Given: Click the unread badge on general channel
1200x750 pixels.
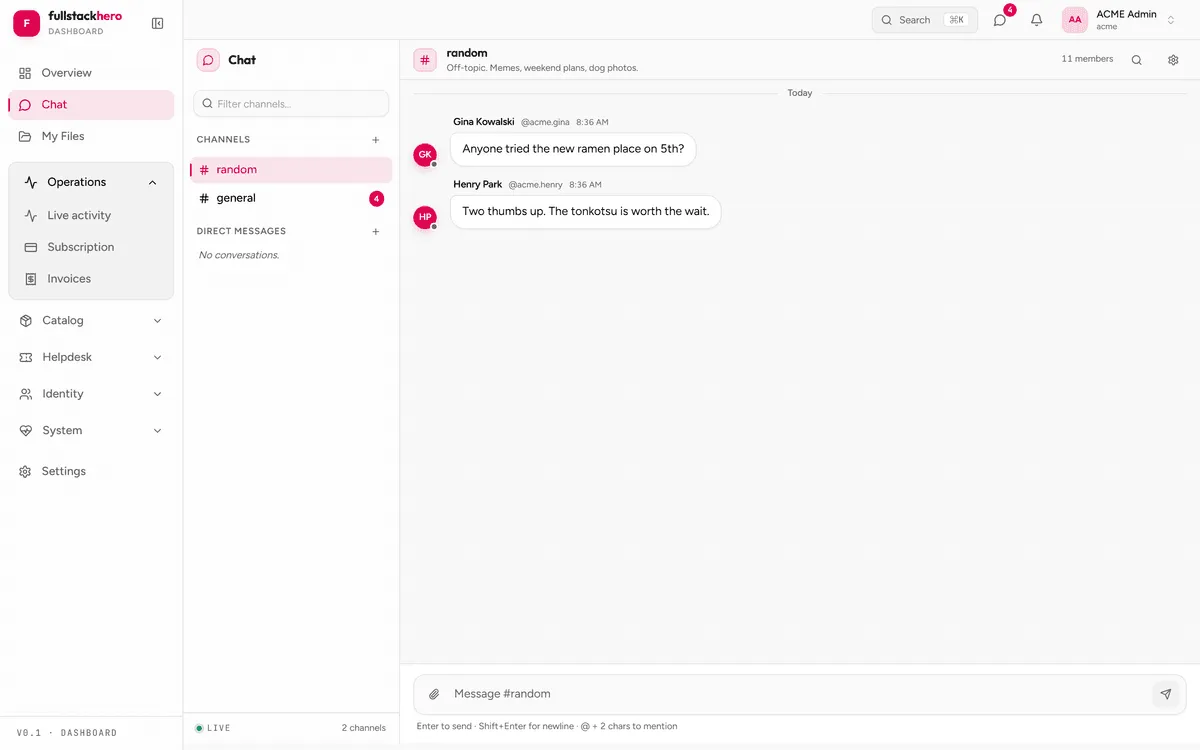Looking at the screenshot, I should pos(376,199).
